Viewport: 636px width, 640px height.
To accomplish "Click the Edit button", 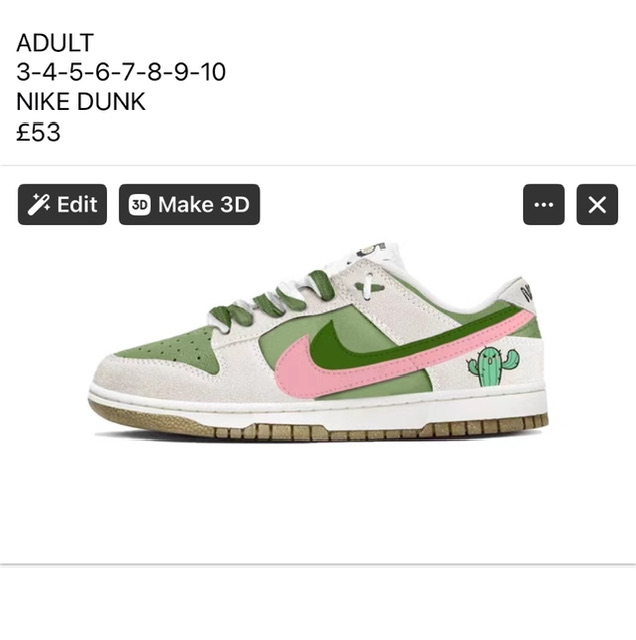I will pyautogui.click(x=62, y=204).
